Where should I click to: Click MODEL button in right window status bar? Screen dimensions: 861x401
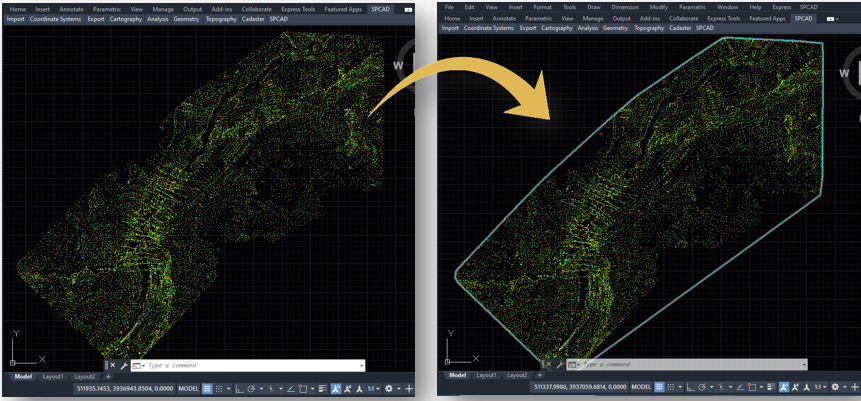[641, 387]
